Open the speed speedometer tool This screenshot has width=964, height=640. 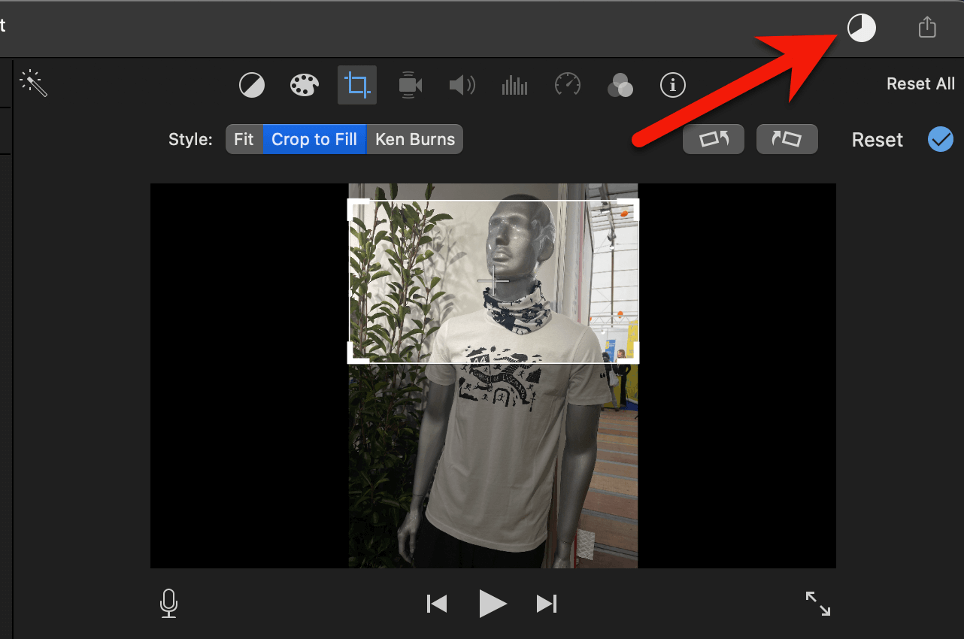pos(567,85)
